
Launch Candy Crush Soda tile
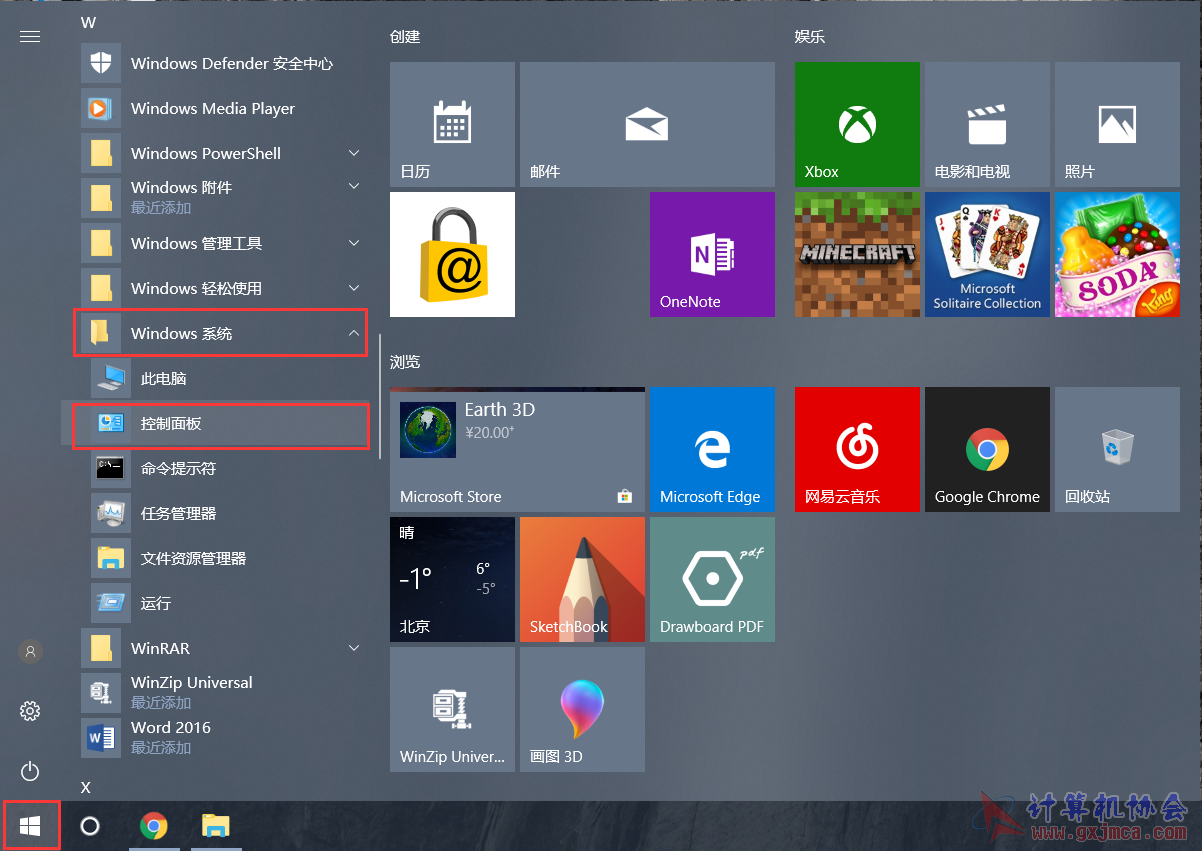click(x=1117, y=254)
